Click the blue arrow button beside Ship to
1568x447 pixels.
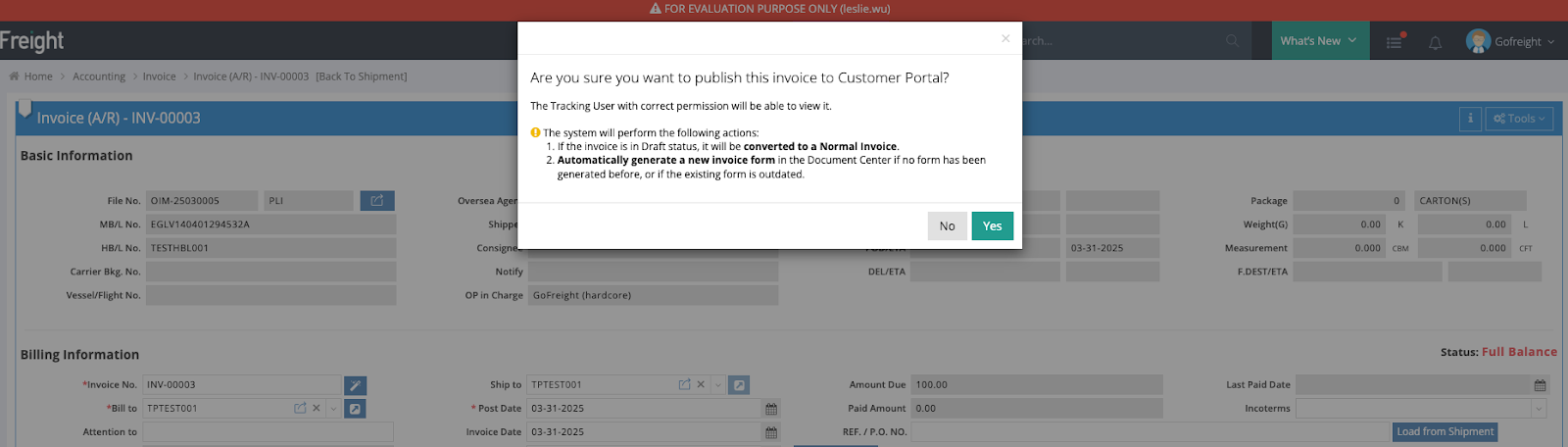point(739,385)
